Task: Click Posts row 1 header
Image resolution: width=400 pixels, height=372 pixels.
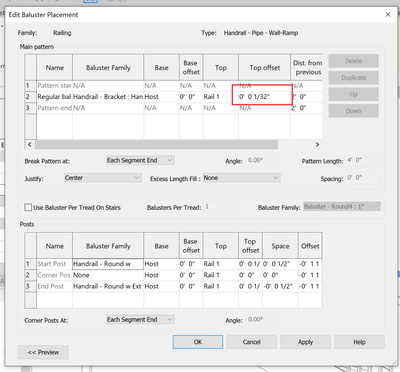Action: [x=31, y=264]
